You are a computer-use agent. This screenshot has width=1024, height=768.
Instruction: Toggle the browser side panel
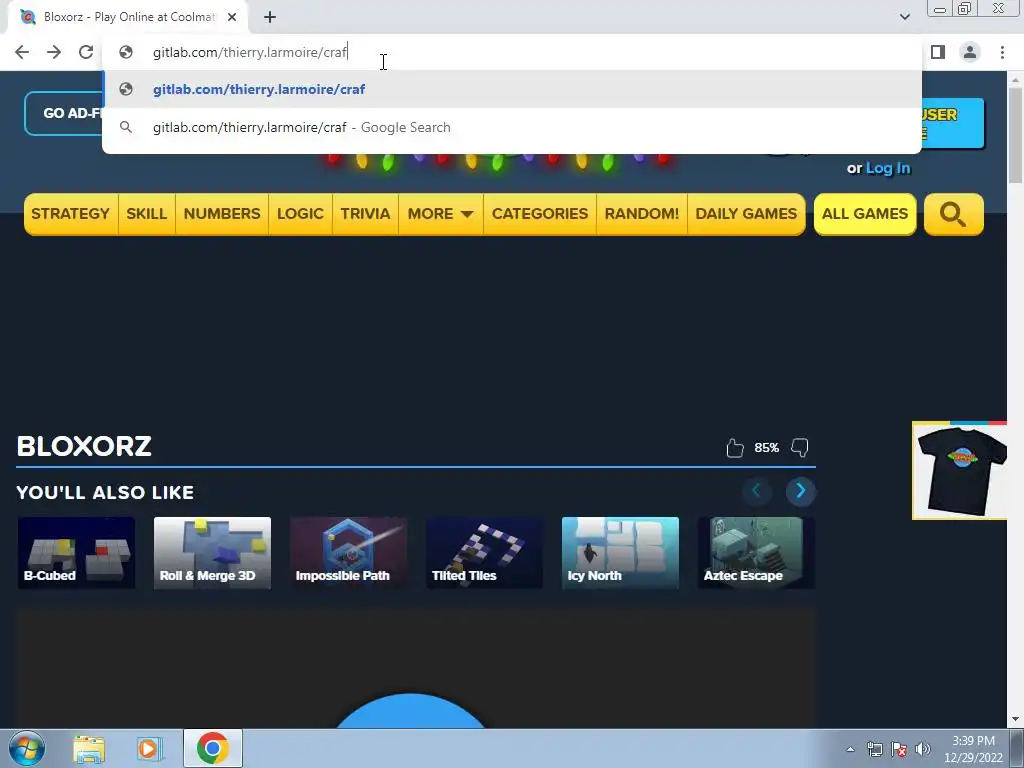(x=938, y=52)
